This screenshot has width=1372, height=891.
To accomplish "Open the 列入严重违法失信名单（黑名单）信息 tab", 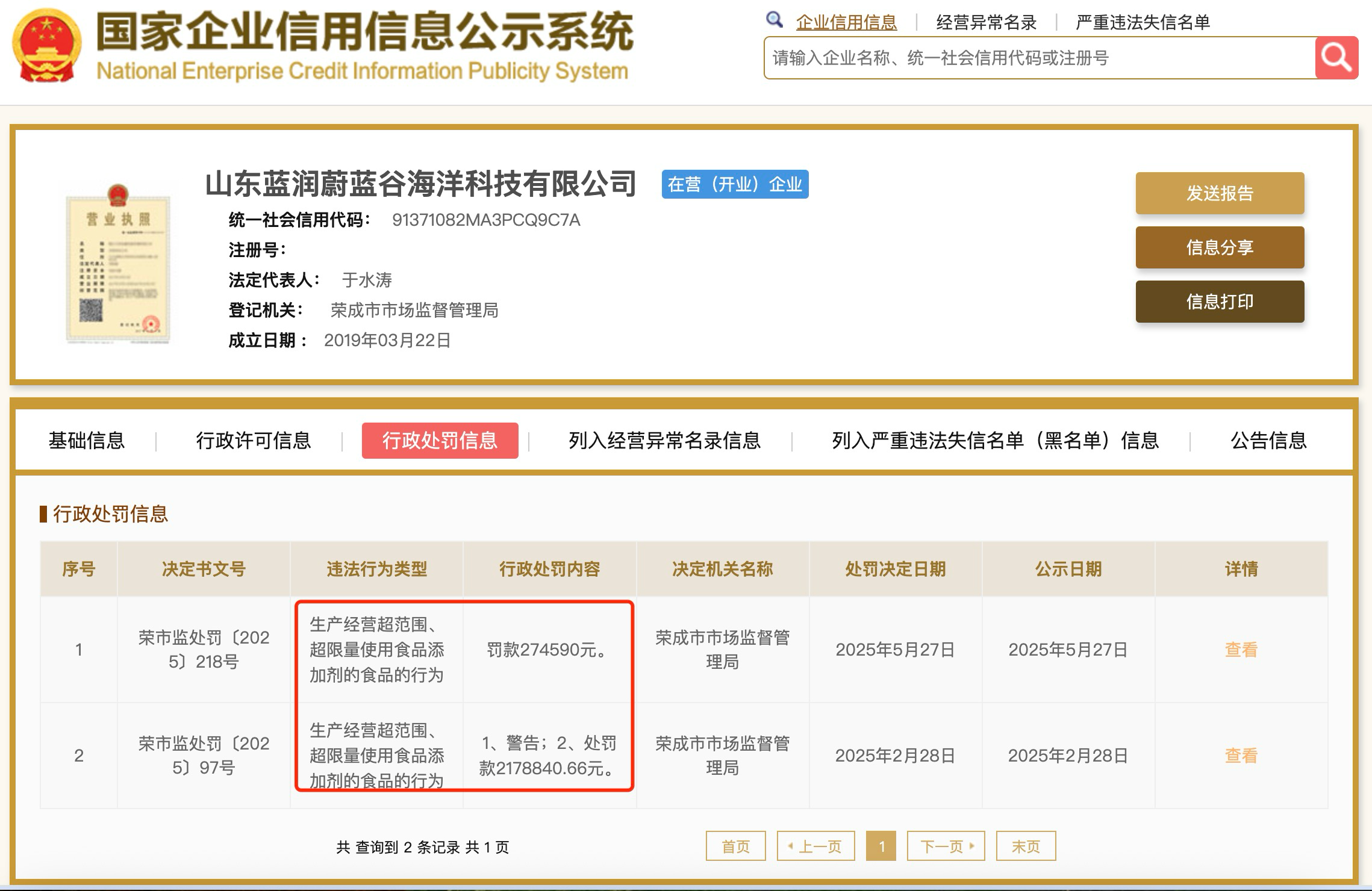I will (x=996, y=441).
